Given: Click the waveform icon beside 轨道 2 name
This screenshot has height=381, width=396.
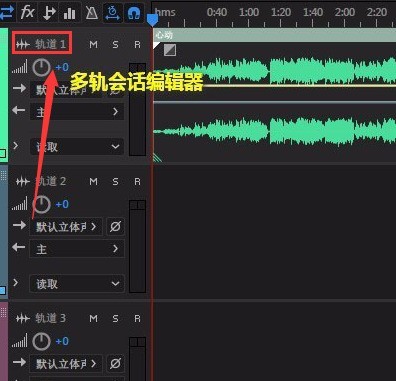Looking at the screenshot, I should [x=23, y=182].
